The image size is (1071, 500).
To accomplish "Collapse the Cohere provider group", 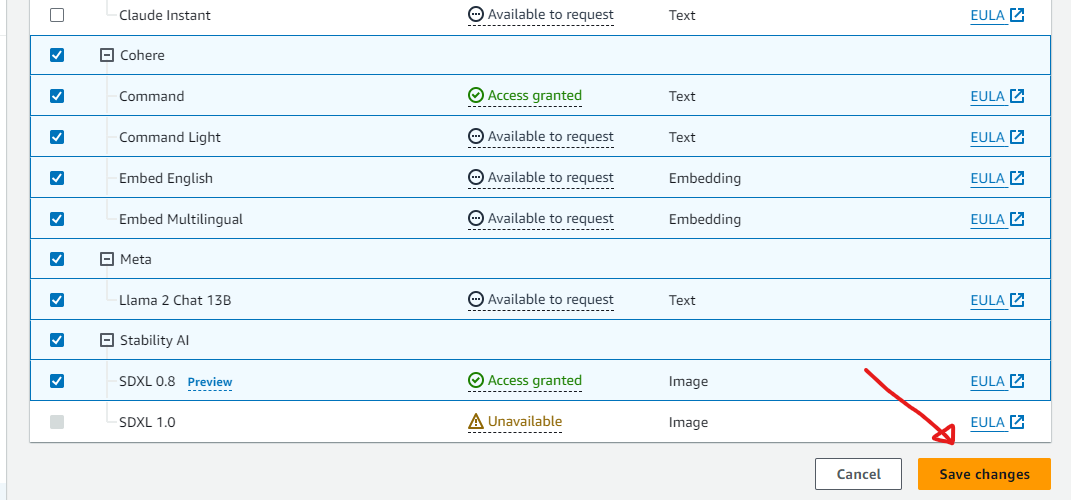I will [x=107, y=56].
